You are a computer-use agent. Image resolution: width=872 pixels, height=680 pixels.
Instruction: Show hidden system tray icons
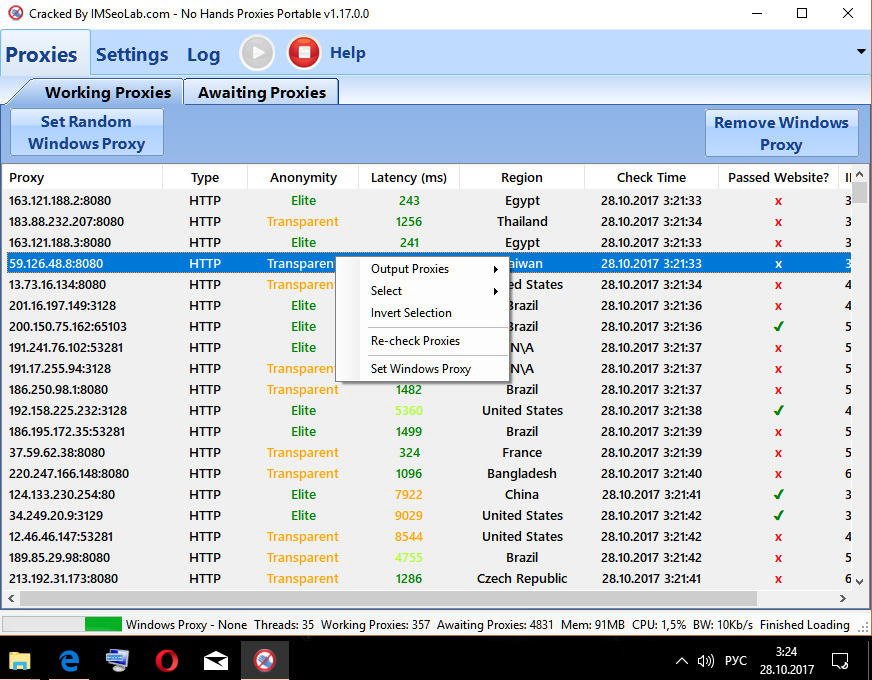pyautogui.click(x=682, y=661)
